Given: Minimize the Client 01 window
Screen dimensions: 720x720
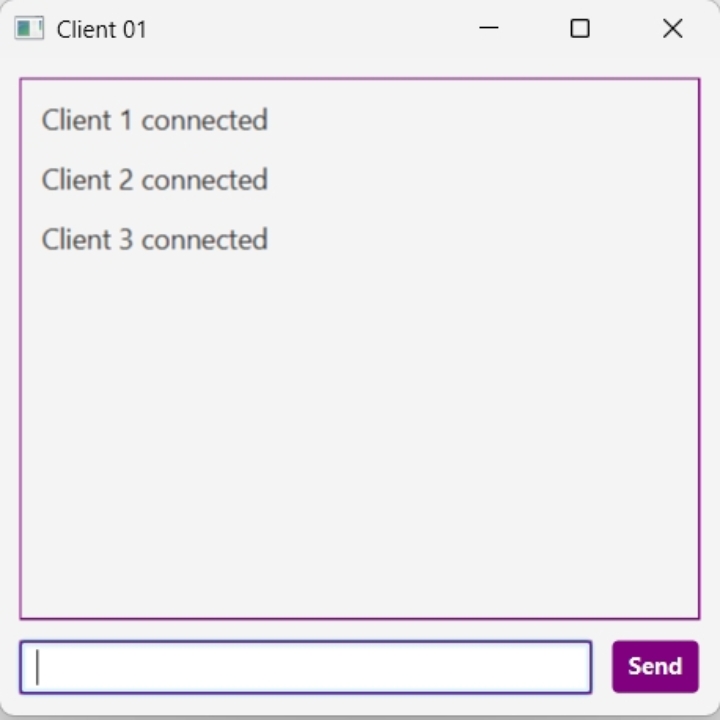Looking at the screenshot, I should 488,29.
